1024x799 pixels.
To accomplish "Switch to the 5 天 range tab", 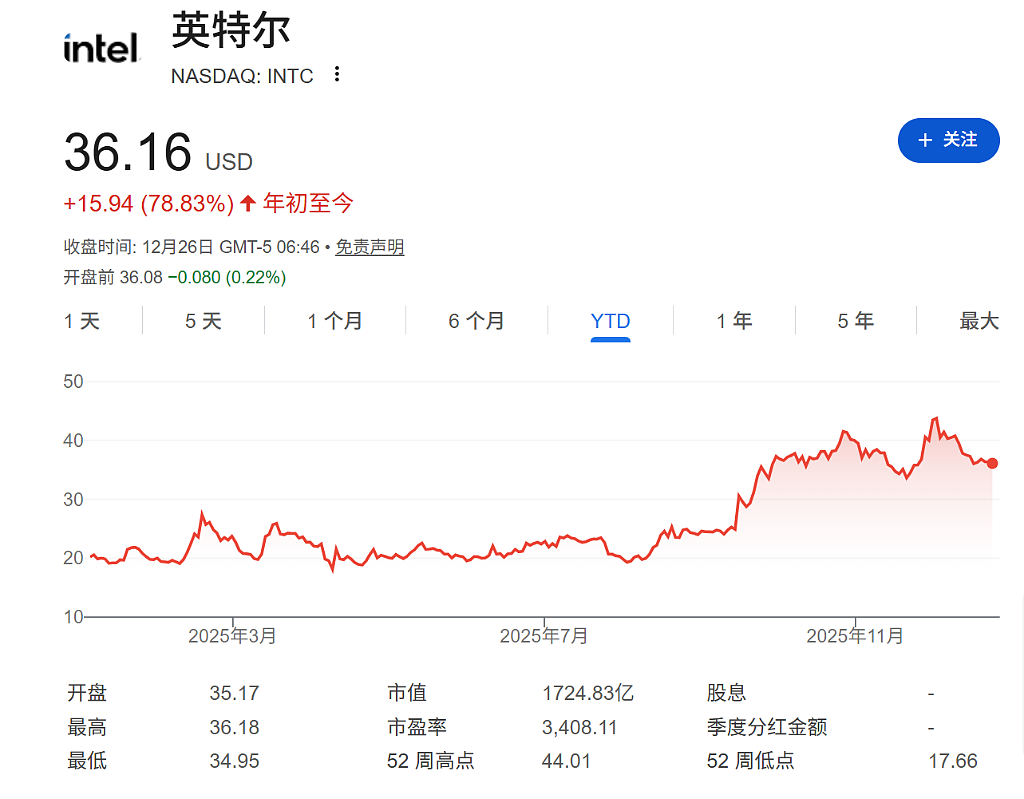I will 203,321.
